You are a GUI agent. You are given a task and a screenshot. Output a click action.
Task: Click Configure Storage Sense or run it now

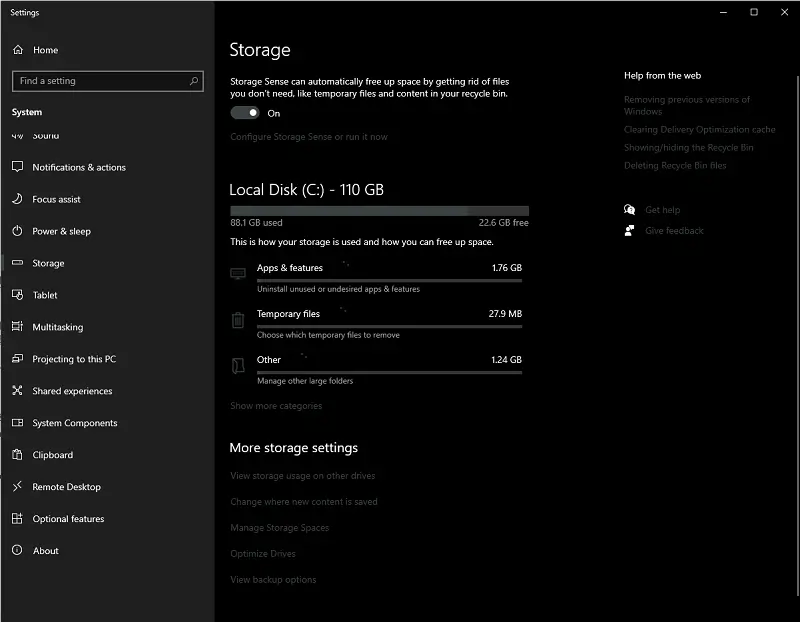pos(311,136)
